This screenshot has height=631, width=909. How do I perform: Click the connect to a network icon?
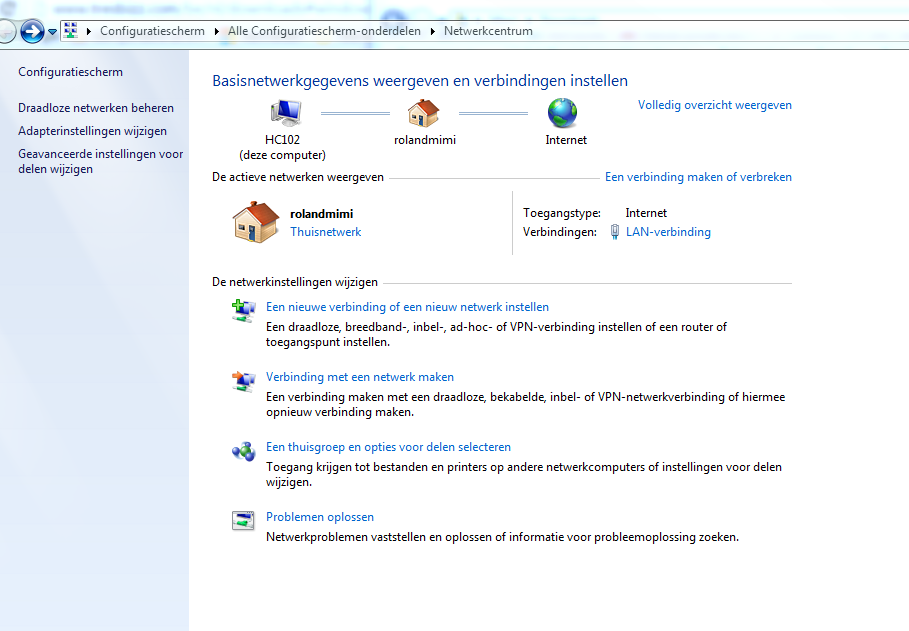(243, 381)
